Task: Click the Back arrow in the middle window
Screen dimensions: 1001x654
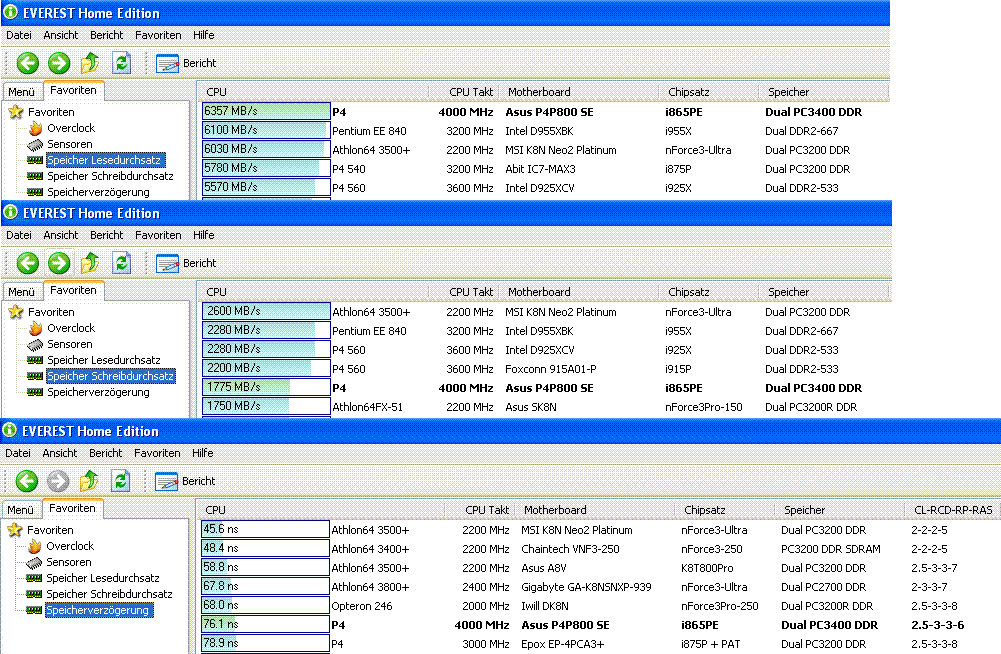Action: (27, 263)
